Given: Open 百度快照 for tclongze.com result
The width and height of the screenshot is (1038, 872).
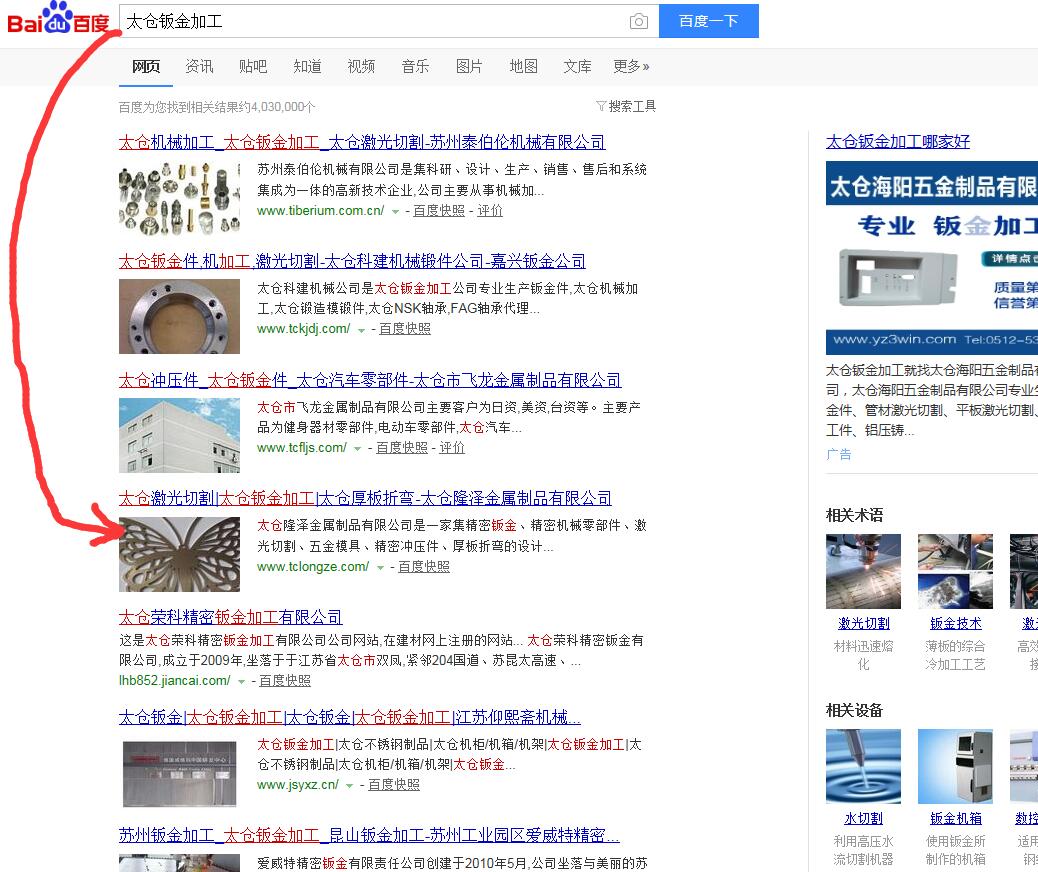Looking at the screenshot, I should [x=424, y=567].
